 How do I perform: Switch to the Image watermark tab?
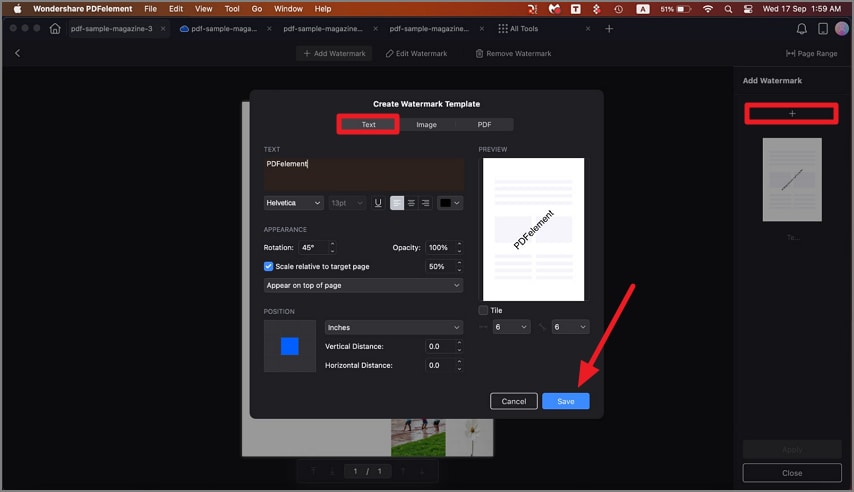click(x=426, y=124)
